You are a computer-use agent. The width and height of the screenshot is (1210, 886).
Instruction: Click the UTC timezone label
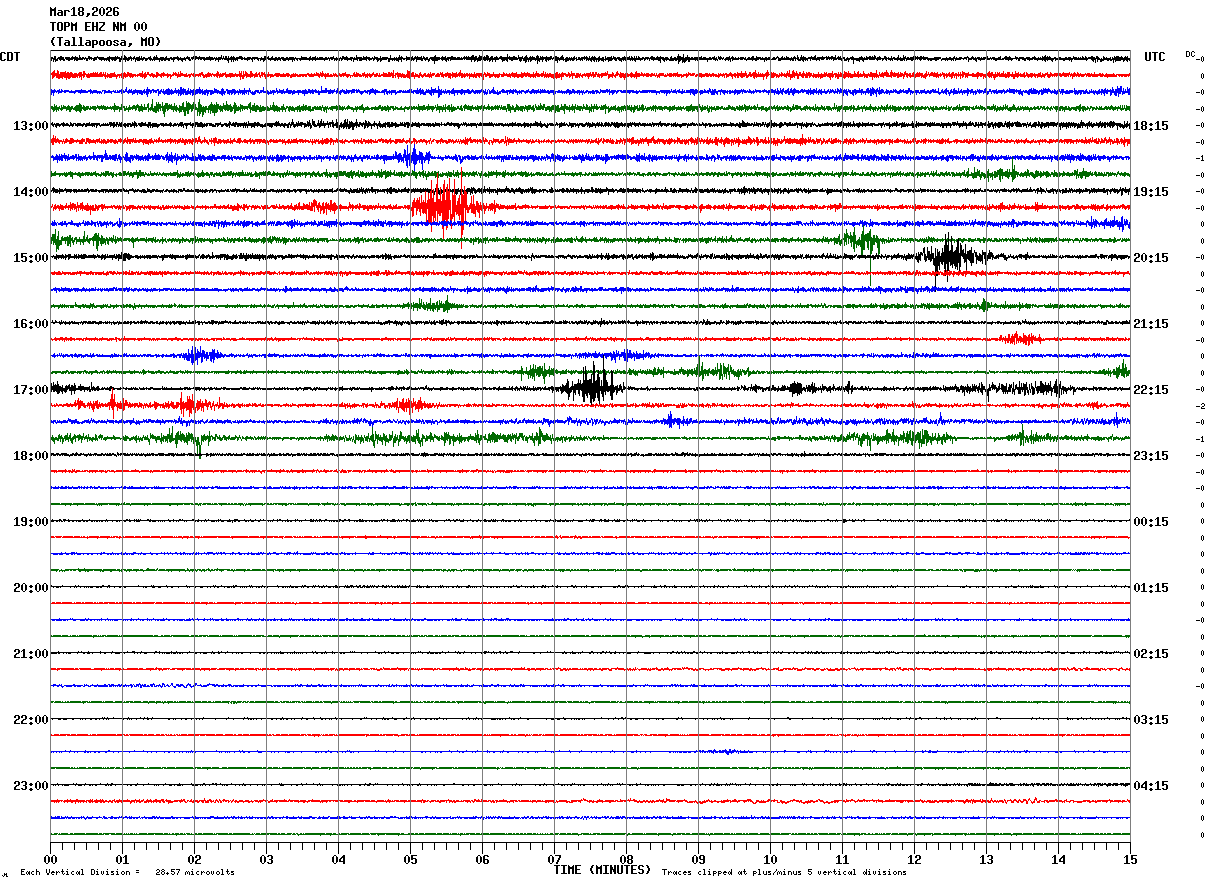tap(1155, 57)
